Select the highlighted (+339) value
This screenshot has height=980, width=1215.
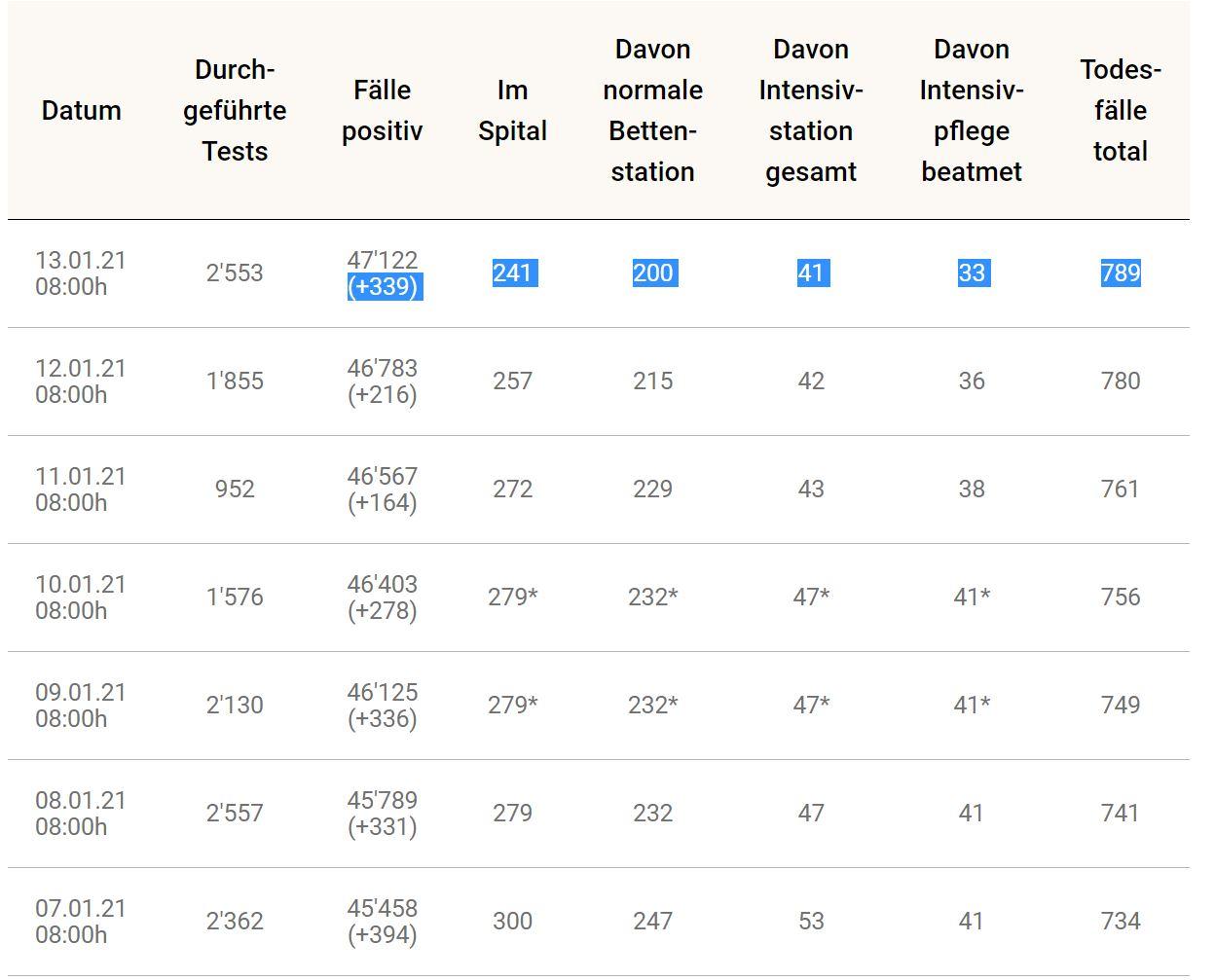click(x=384, y=287)
